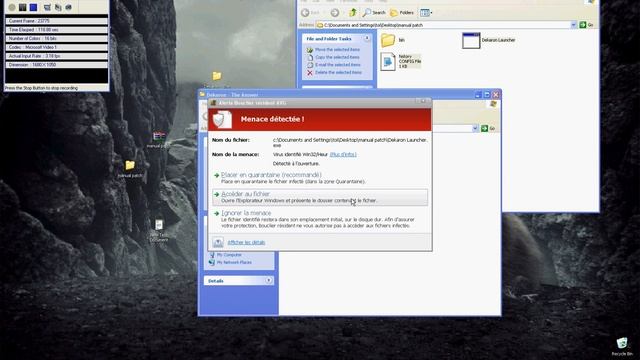The height and width of the screenshot is (360, 640).
Task: Open the Recycle Bin on the desktop
Action: click(x=622, y=343)
